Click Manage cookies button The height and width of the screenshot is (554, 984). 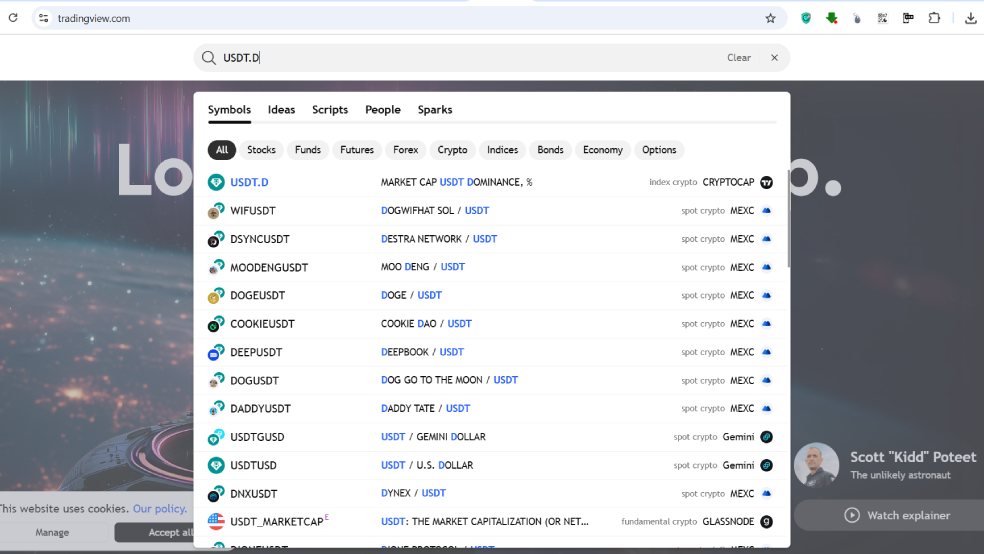52,533
